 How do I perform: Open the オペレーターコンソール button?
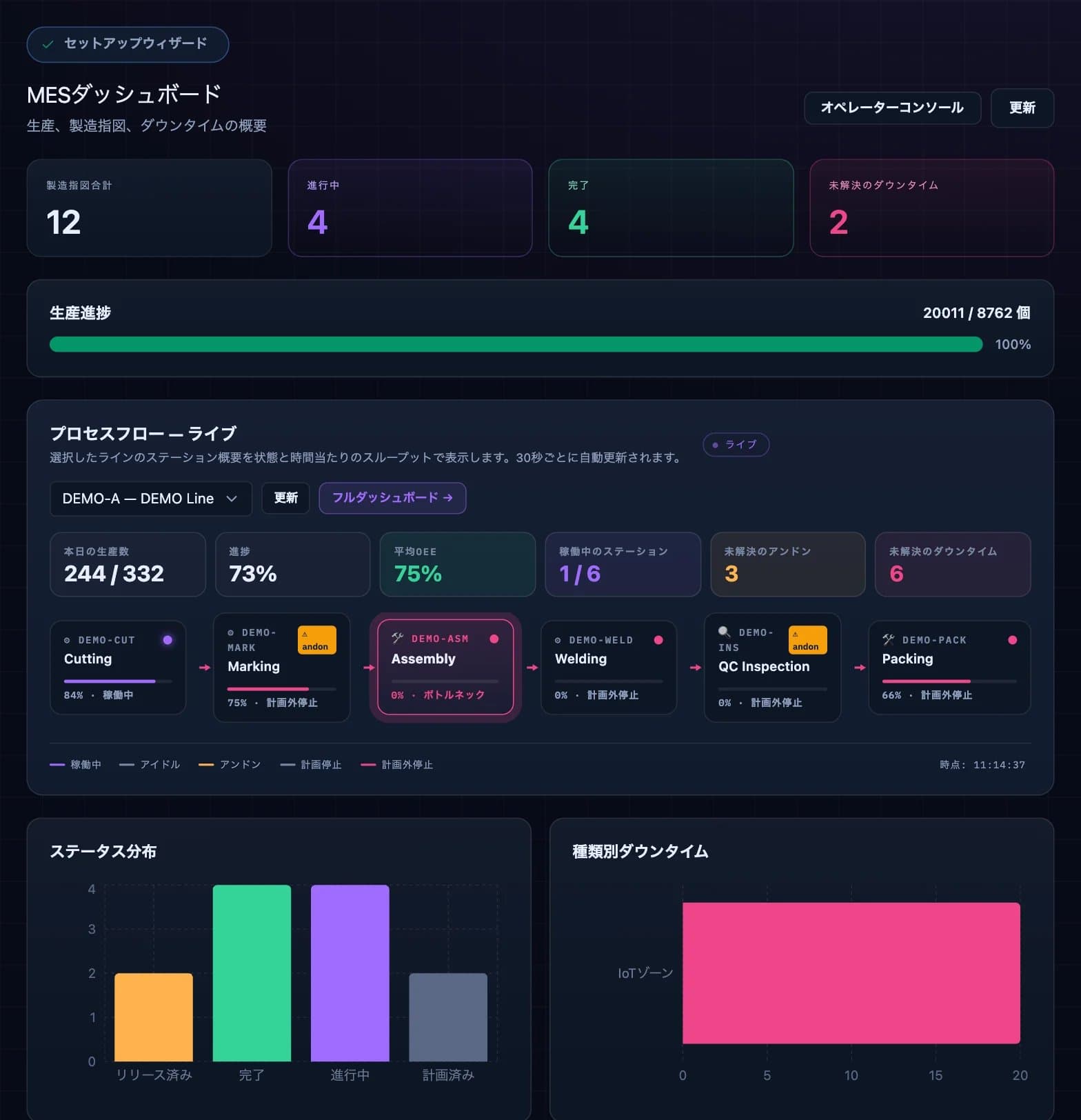coord(892,108)
